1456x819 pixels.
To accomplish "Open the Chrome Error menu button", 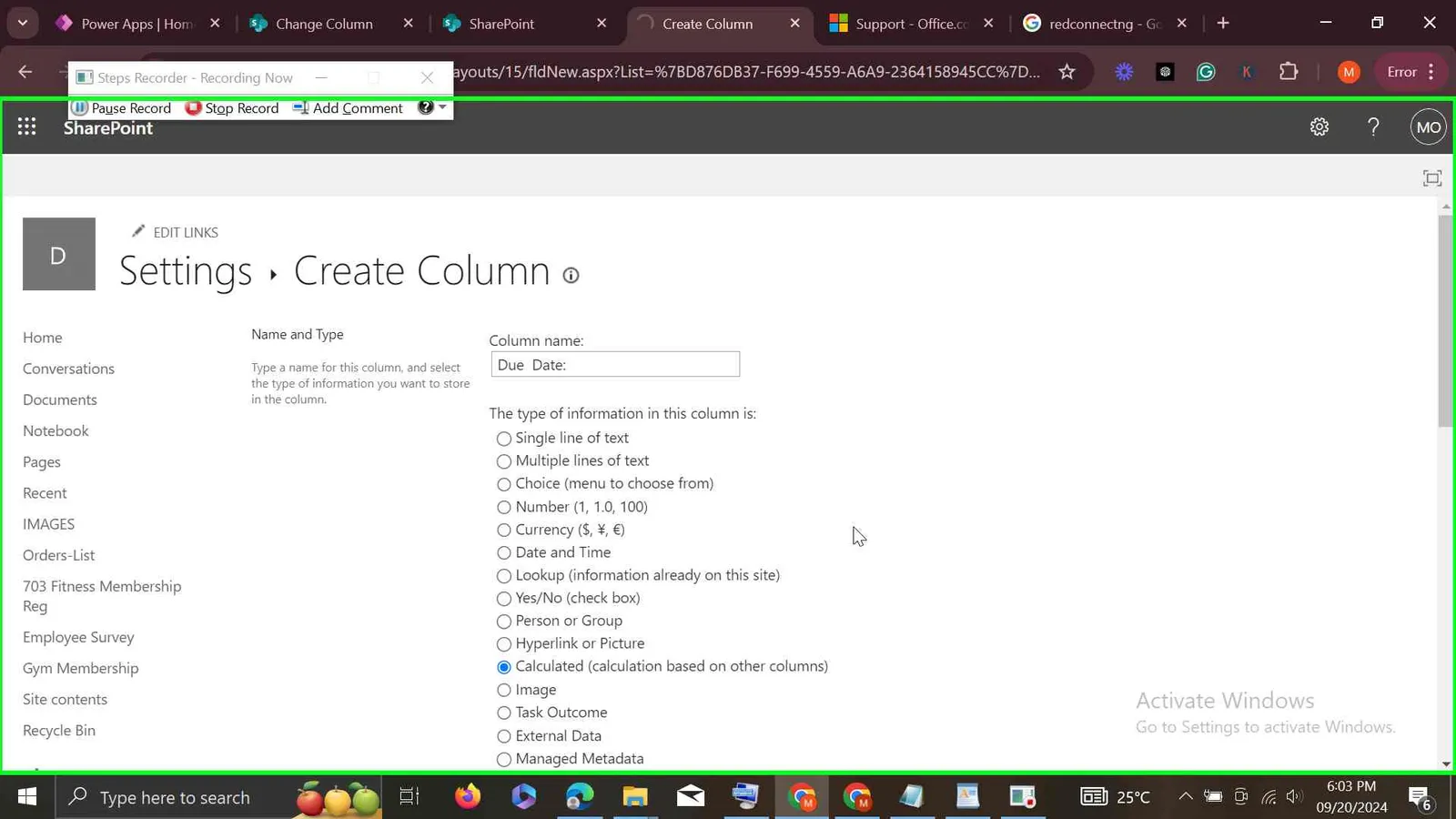I will [x=1411, y=72].
